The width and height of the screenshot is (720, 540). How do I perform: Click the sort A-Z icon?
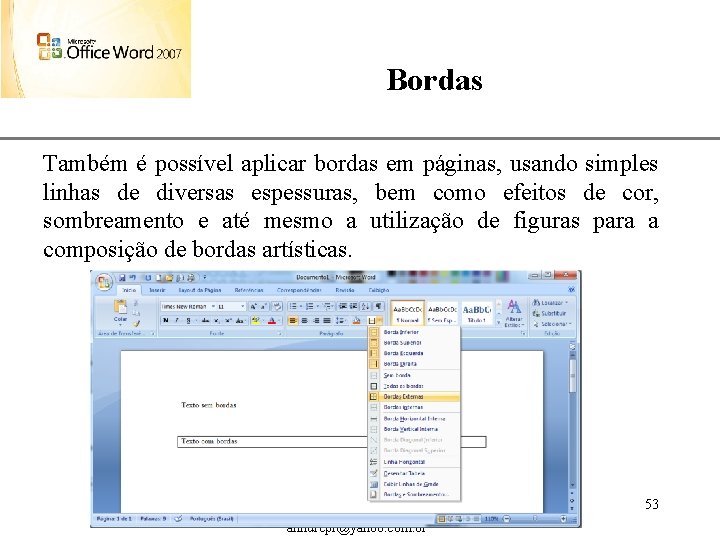[x=366, y=306]
